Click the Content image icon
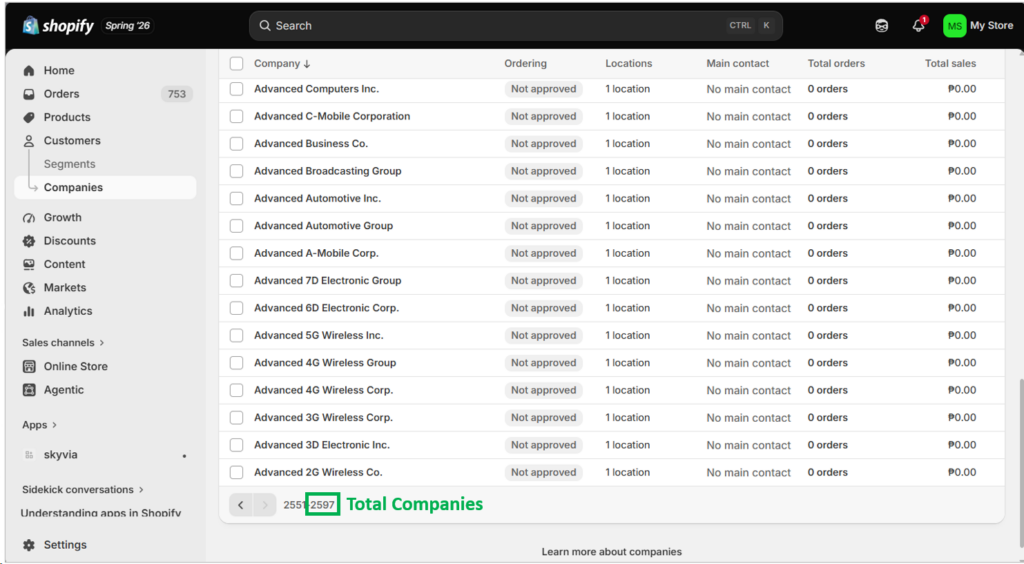Screen dimensions: 1024x564 pos(29,264)
